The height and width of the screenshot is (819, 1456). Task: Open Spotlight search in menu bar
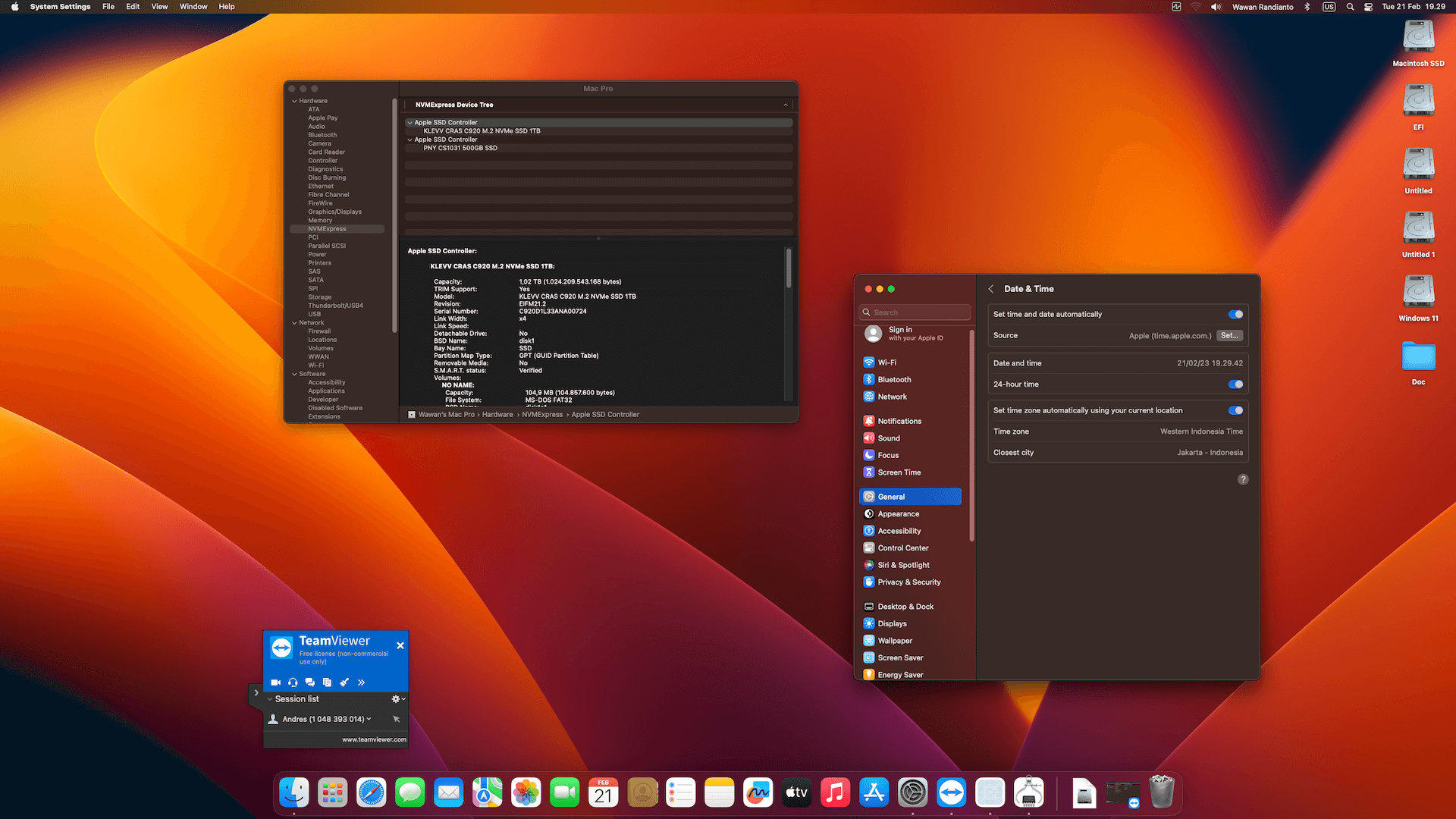tap(1350, 7)
